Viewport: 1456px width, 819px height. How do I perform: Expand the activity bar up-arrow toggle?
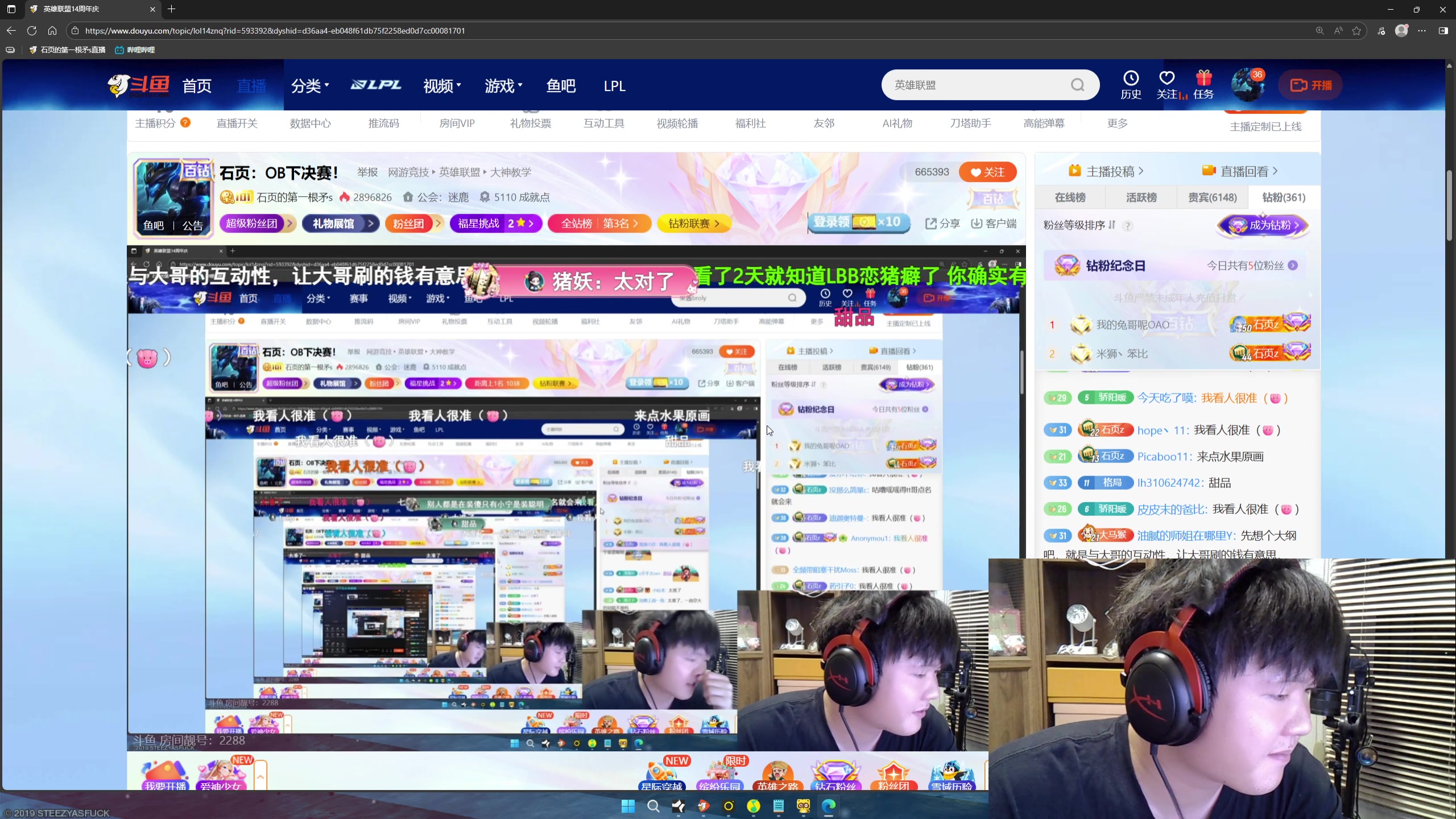pyautogui.click(x=260, y=776)
